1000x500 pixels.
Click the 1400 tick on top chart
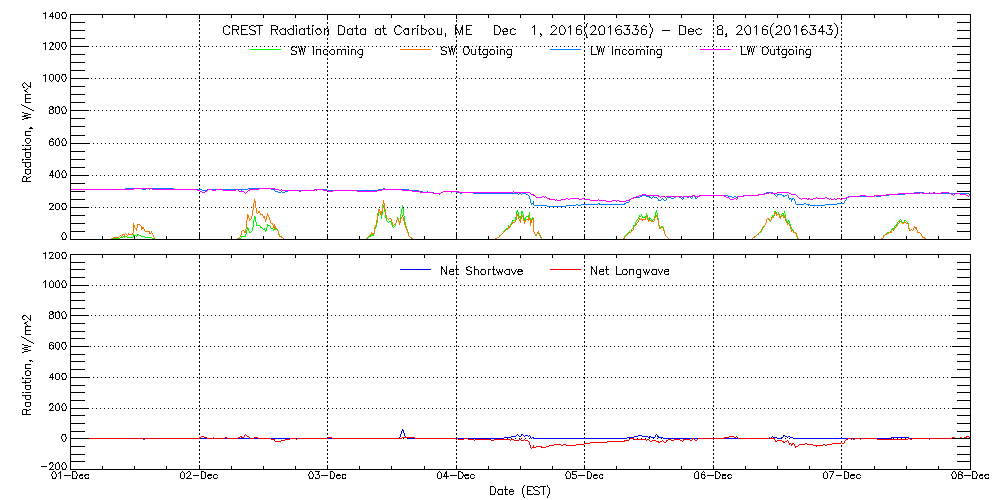click(54, 17)
